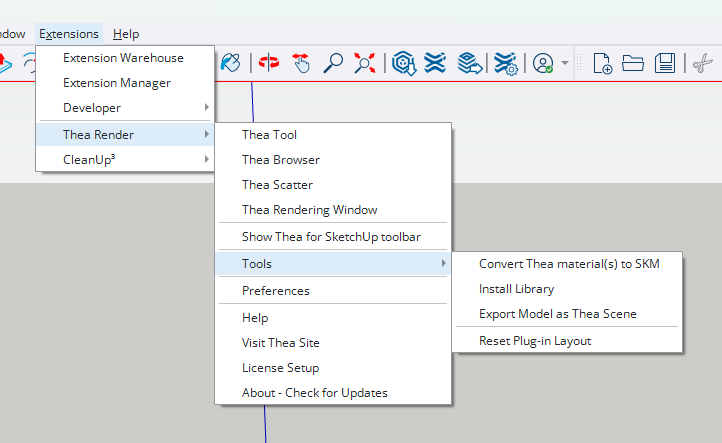
Task: Create a new file icon
Action: tap(602, 63)
